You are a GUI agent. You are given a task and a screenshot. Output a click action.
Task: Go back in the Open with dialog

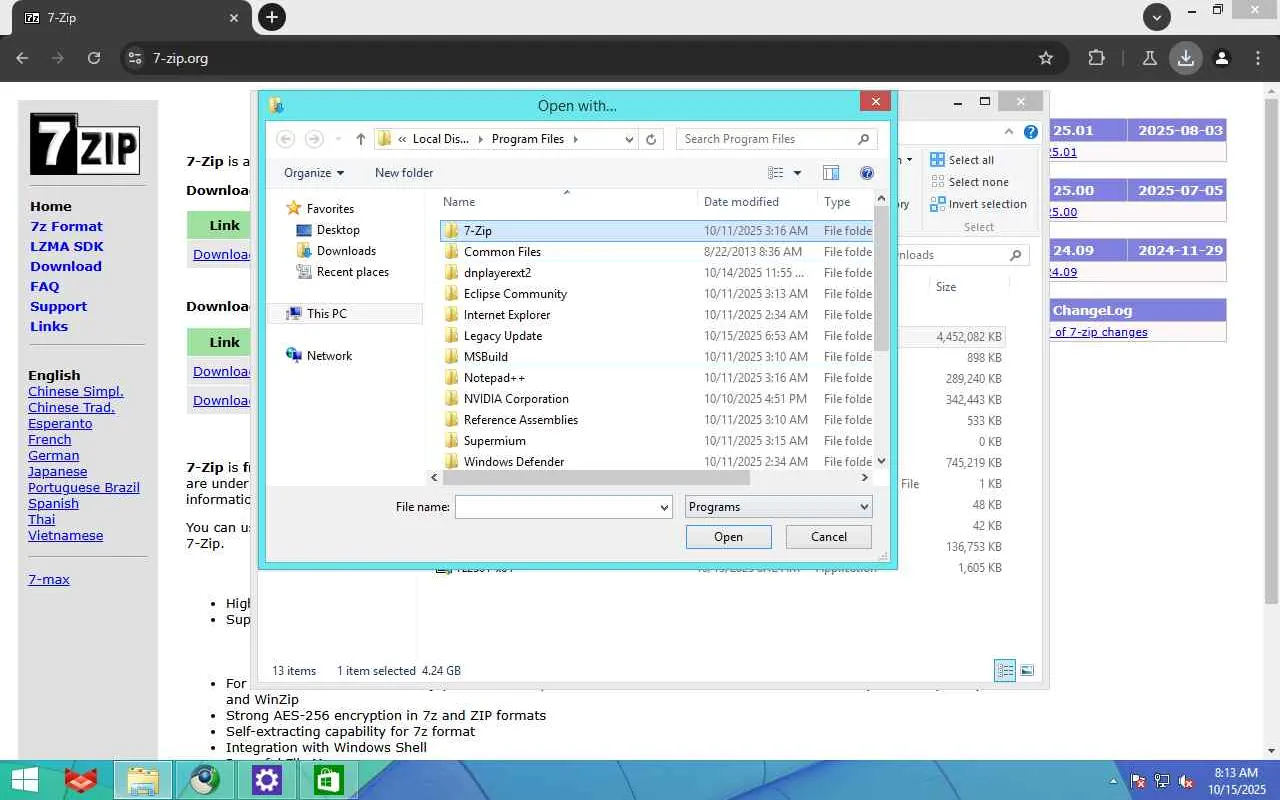[x=285, y=139]
